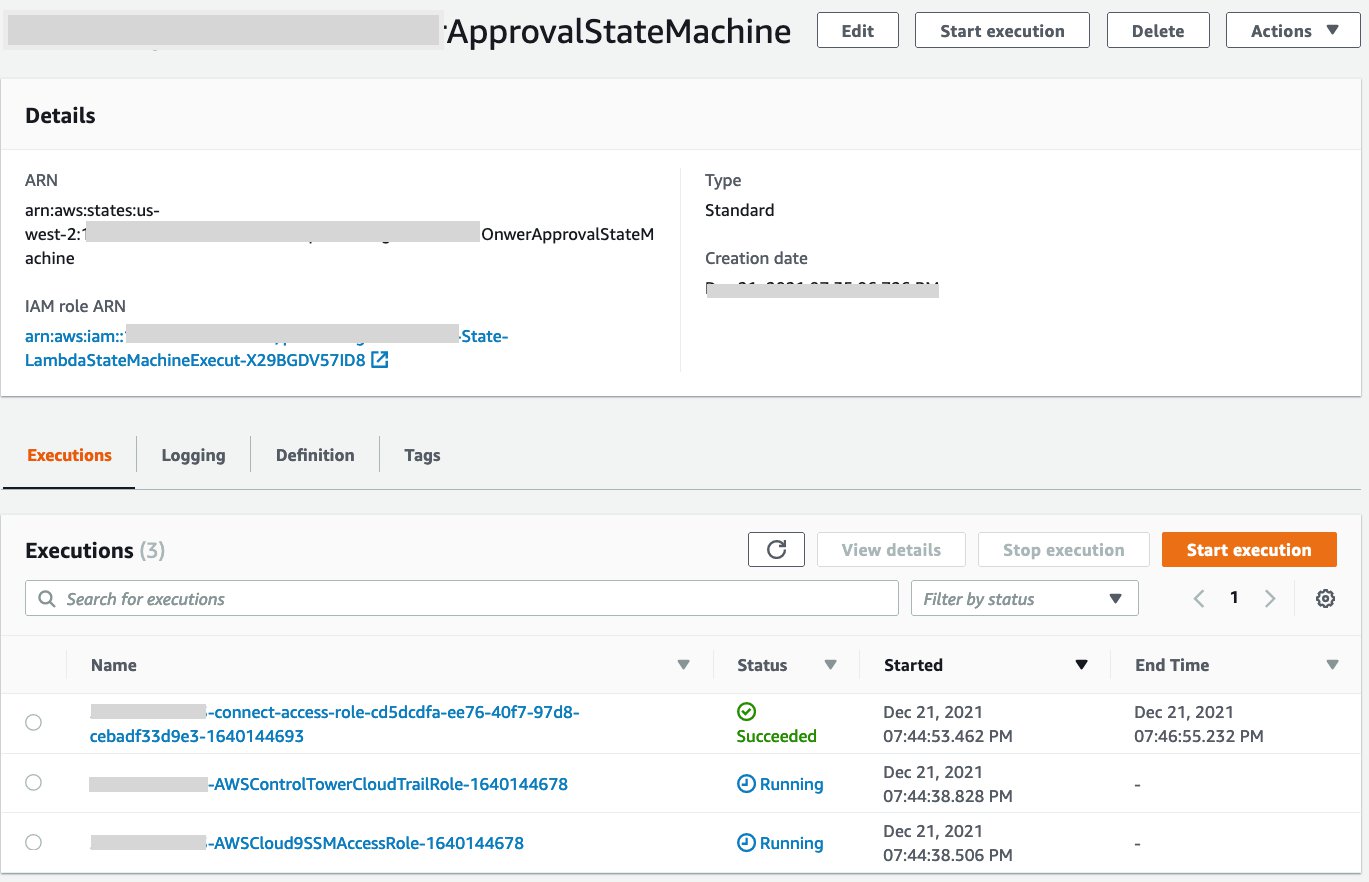Click the View details button
Image resolution: width=1369 pixels, height=882 pixels.
tap(891, 550)
